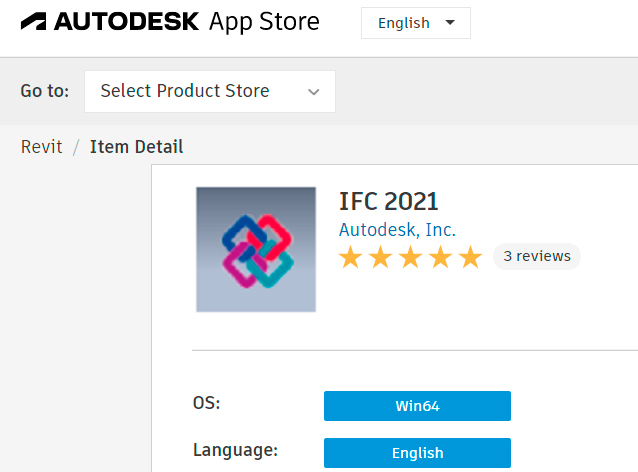Open the English language dropdown in header
638x472 pixels.
(416, 23)
